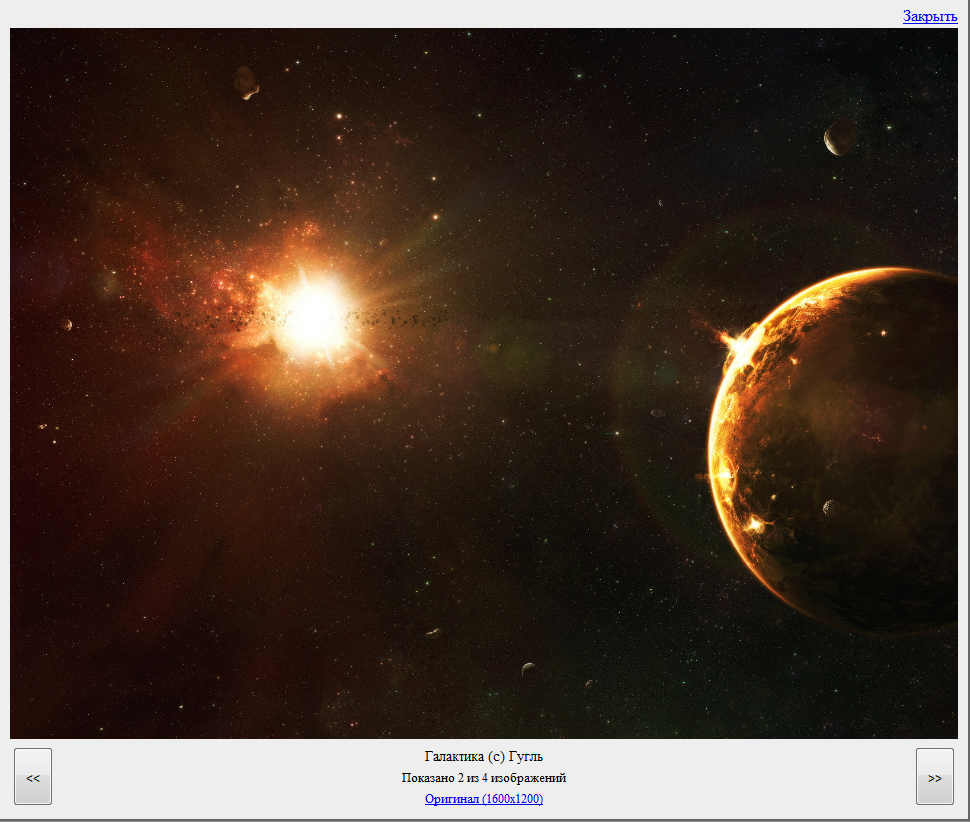Click the small bright star above the explosion
Screen dimensions: 970x822
click(x=339, y=116)
